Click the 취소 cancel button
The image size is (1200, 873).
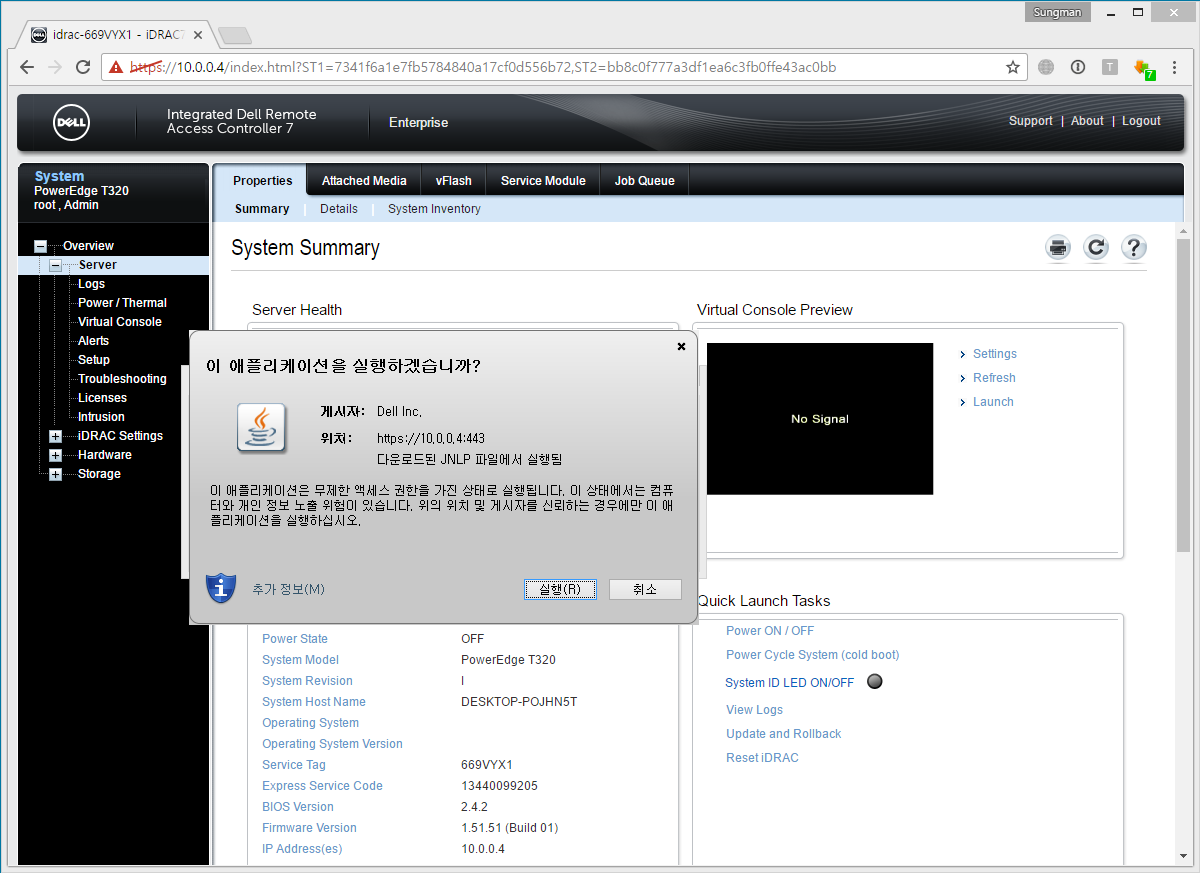645,590
